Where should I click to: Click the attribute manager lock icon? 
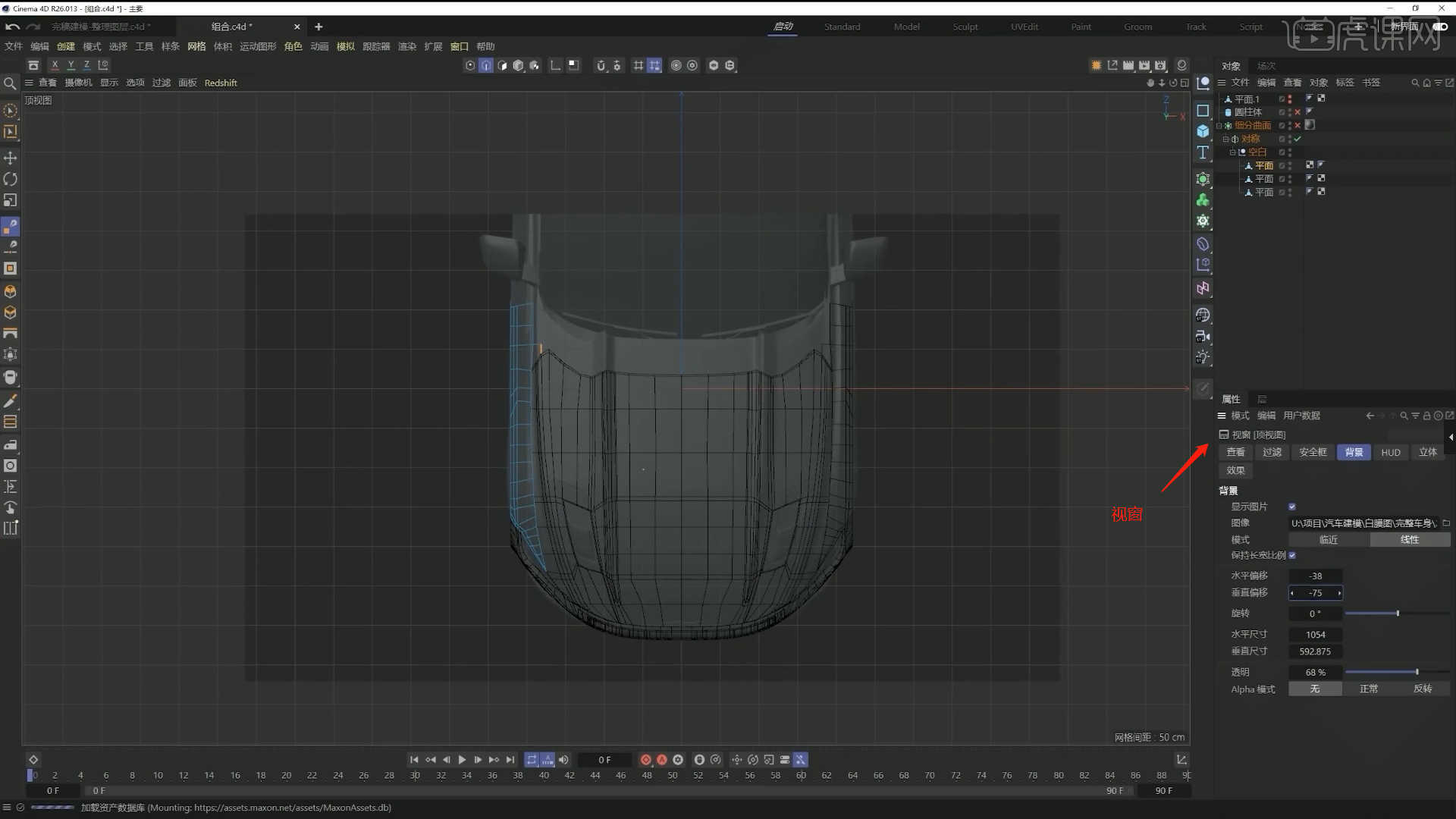point(1426,416)
